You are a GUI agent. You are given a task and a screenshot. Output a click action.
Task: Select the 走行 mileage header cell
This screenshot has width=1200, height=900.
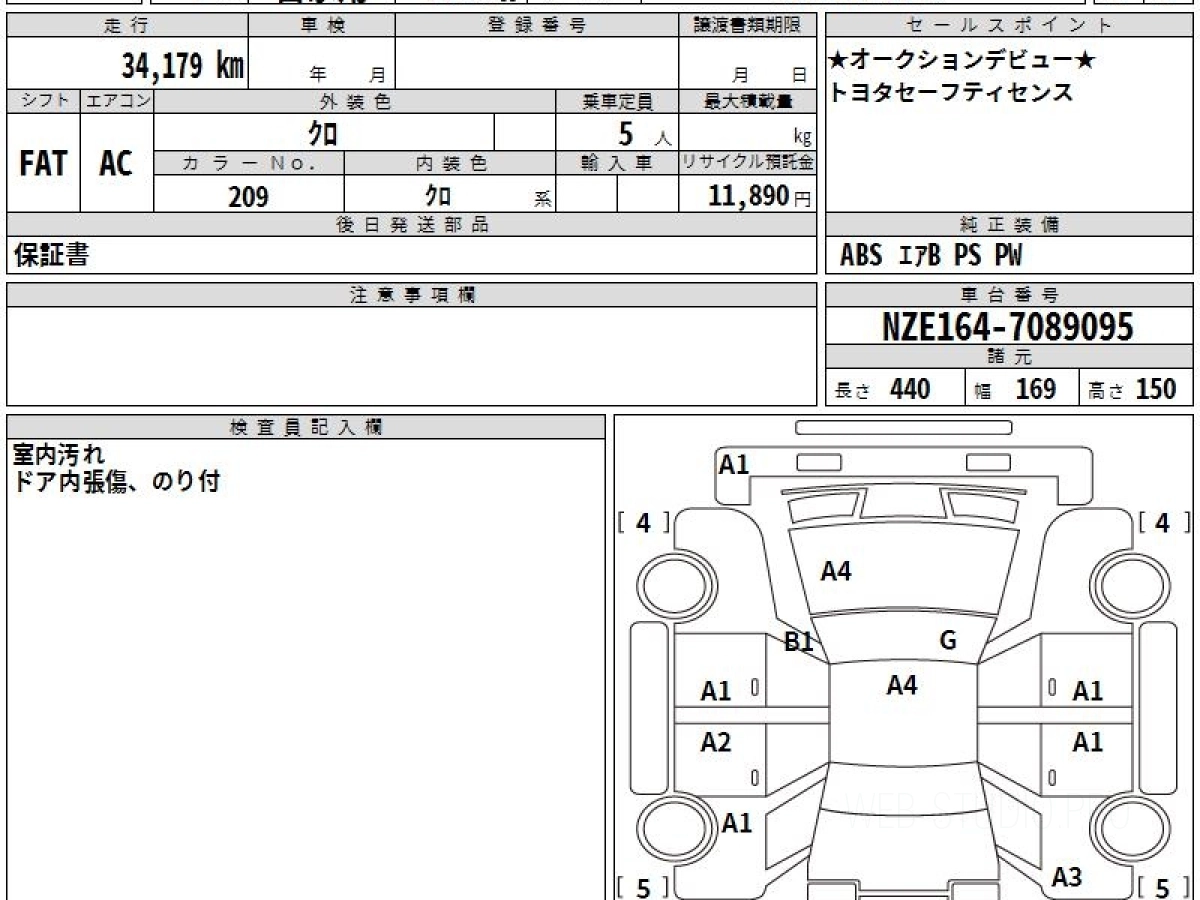coord(127,26)
